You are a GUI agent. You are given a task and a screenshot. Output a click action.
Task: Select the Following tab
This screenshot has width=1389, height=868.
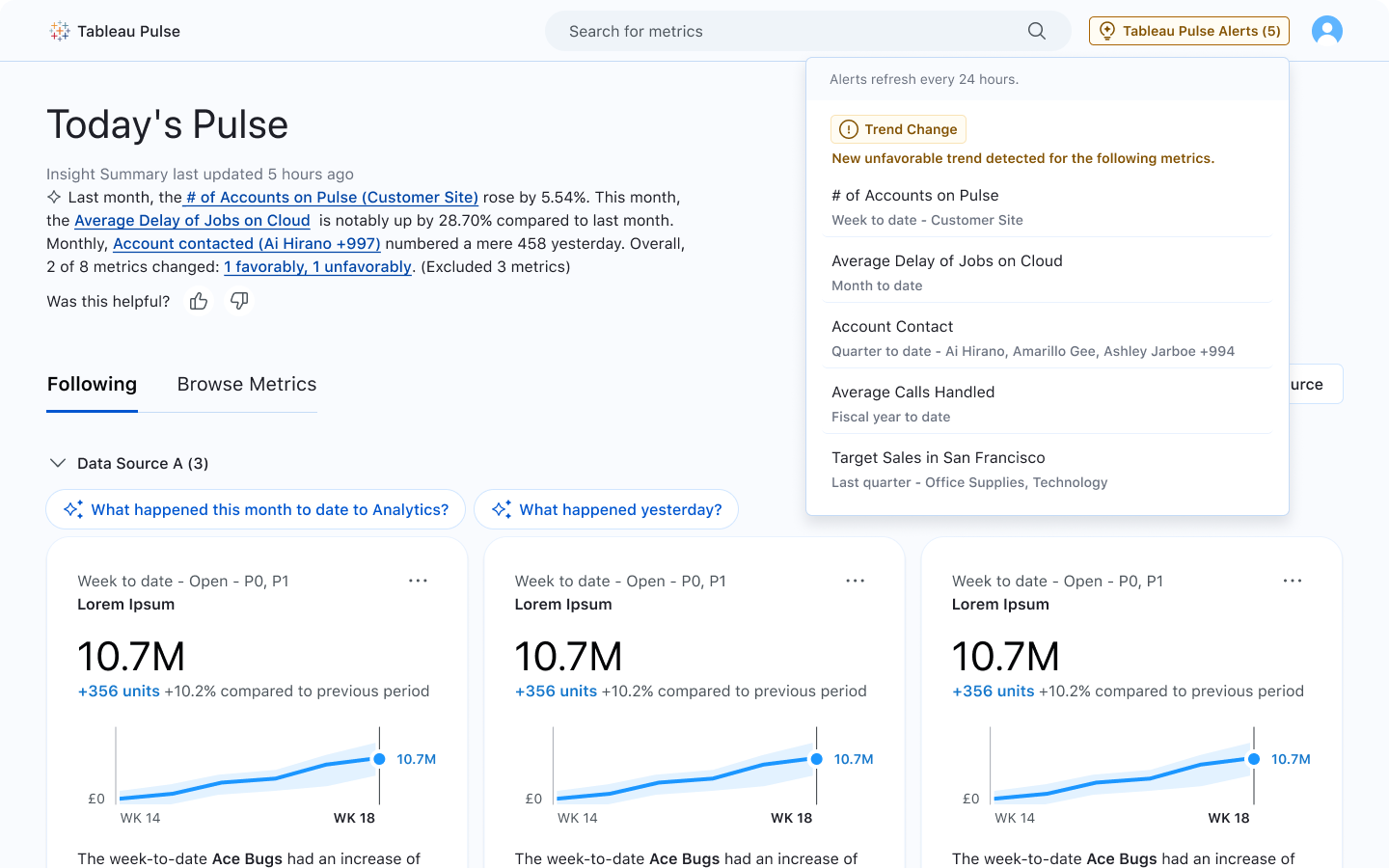click(x=92, y=384)
